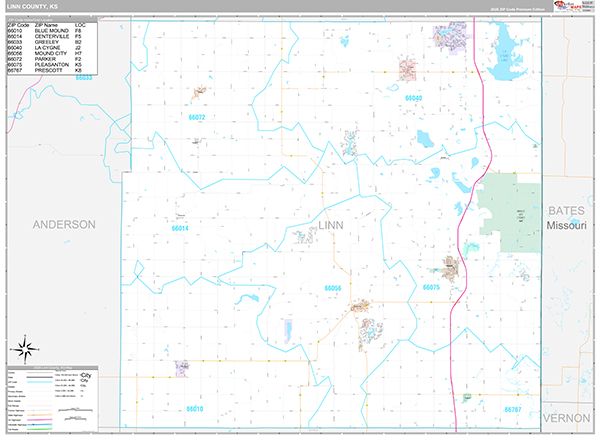600x435 pixels.
Task: Click the LINN COUNTY, KS title
Action: 34,6
